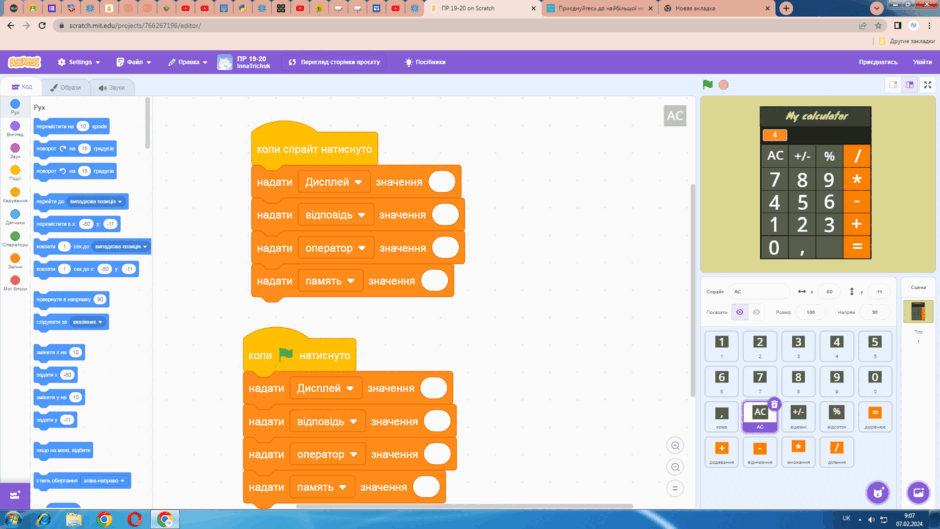The width and height of the screenshot is (940, 529).
Task: Select the Operators block category
Action: pos(15,239)
